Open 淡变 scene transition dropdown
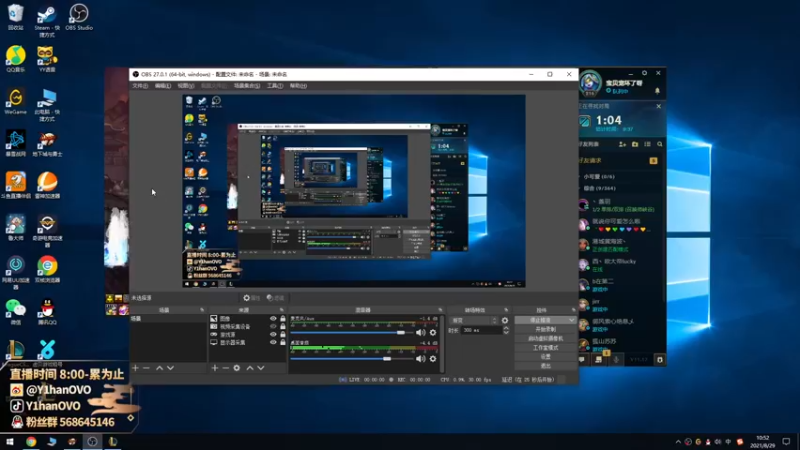Viewport: 800px width, 450px height. point(474,320)
